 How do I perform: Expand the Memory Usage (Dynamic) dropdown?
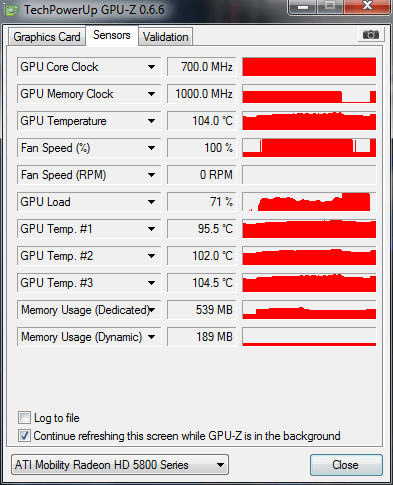(x=151, y=337)
